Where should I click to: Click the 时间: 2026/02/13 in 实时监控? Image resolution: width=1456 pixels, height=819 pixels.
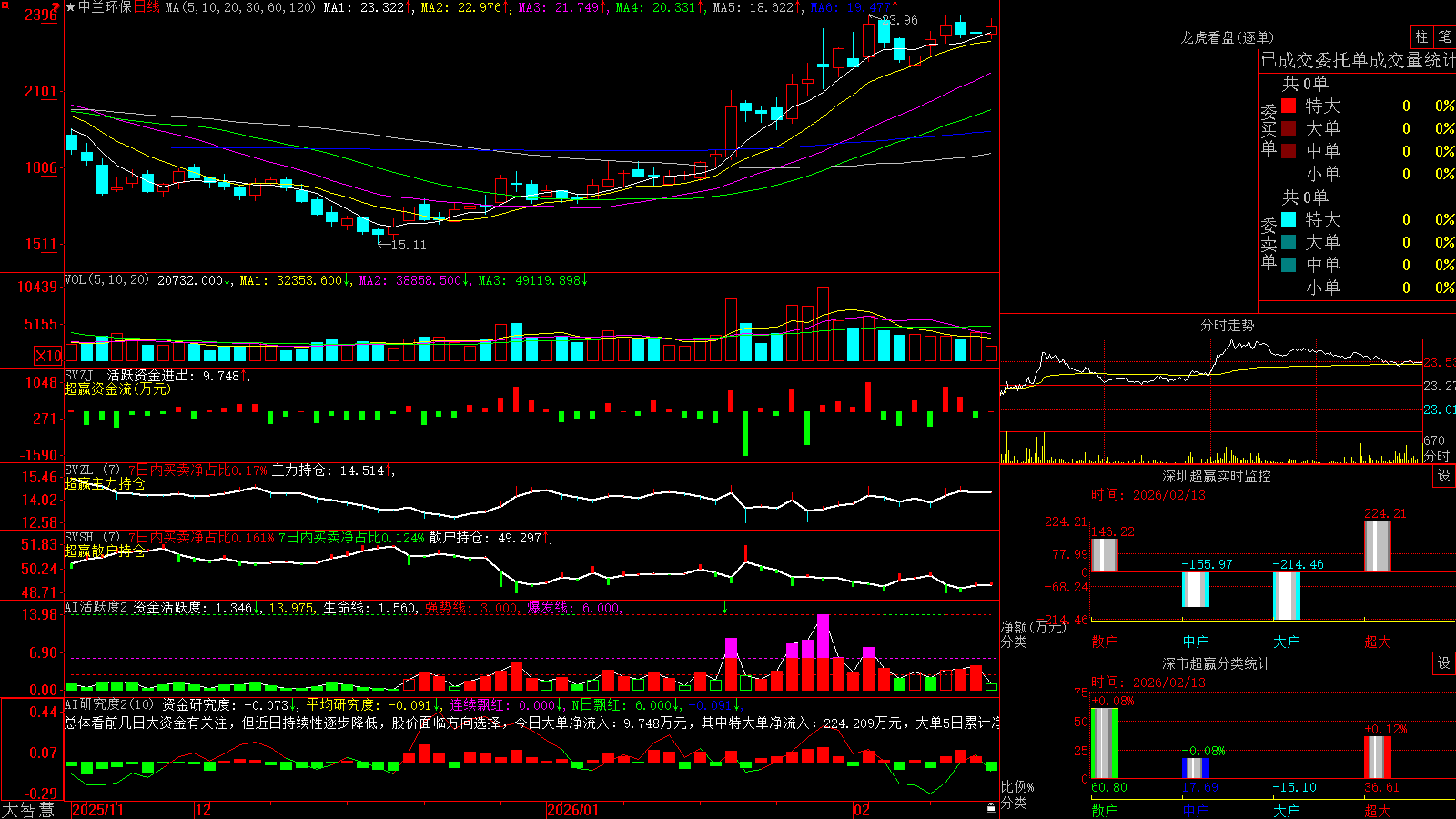click(x=1148, y=495)
